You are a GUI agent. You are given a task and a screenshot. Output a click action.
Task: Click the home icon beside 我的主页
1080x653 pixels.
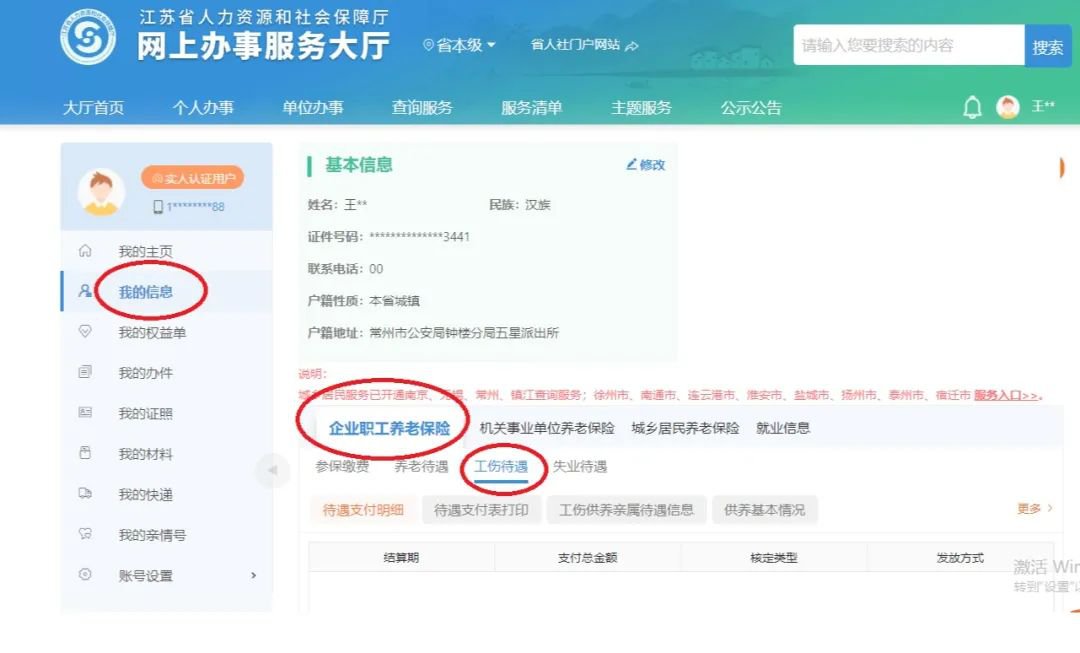[85, 251]
